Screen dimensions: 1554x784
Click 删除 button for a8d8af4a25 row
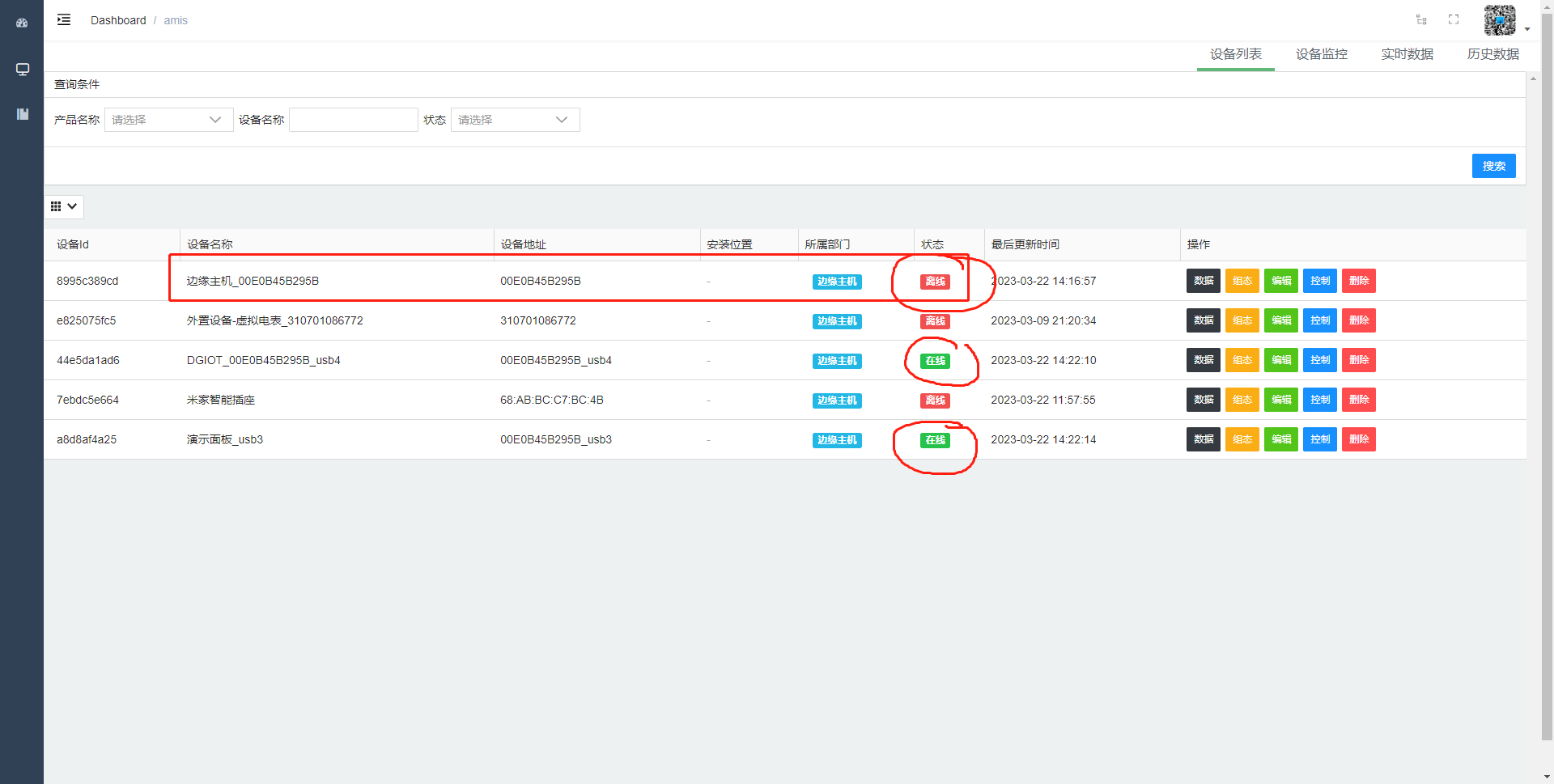[x=1358, y=439]
